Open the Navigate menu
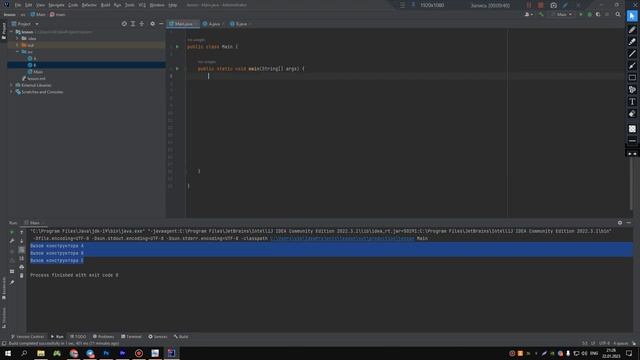This screenshot has width=640, height=360. (56, 5)
